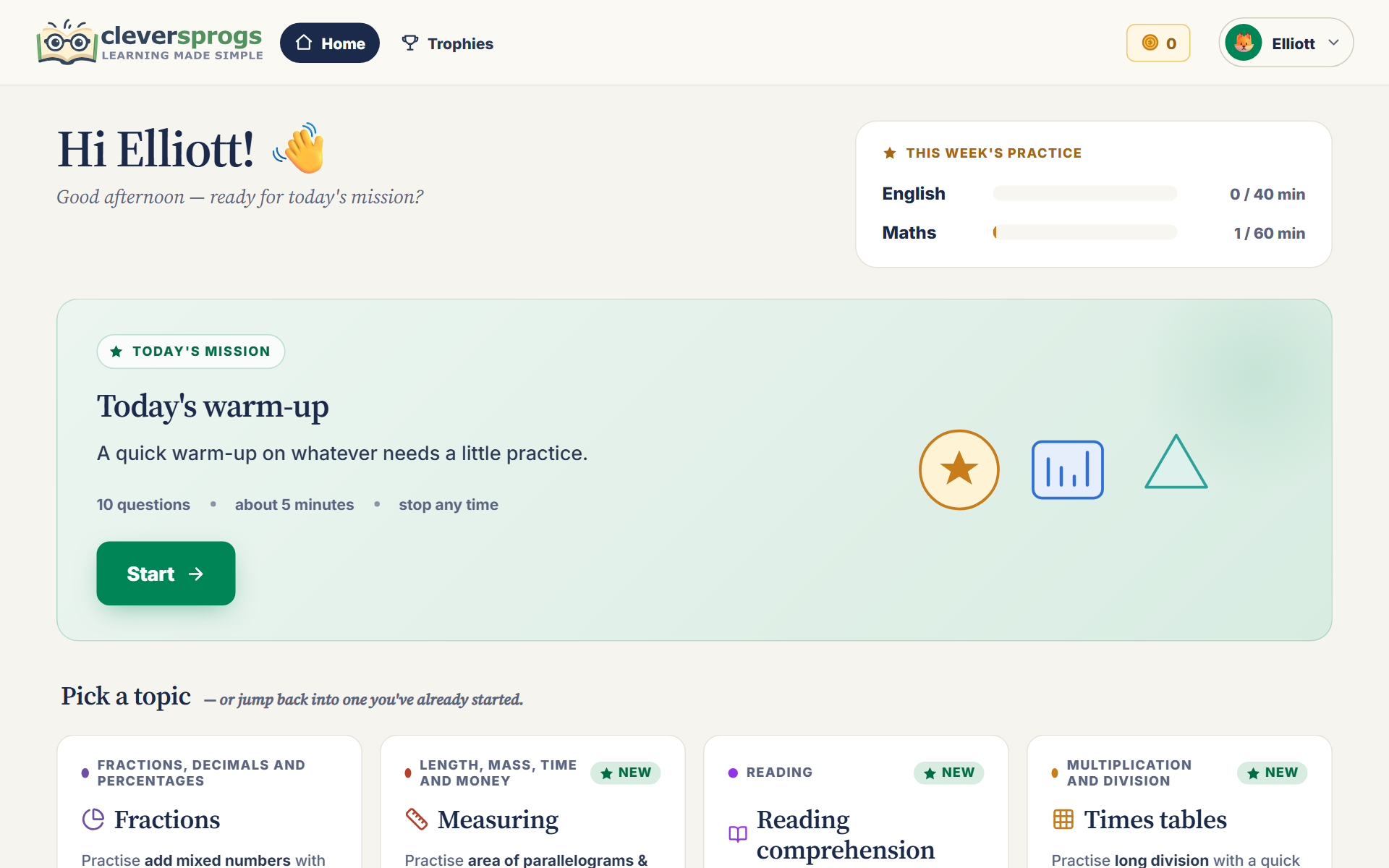Click the '0 / 40 min' English value
Image resolution: width=1389 pixels, height=868 pixels.
click(x=1267, y=194)
